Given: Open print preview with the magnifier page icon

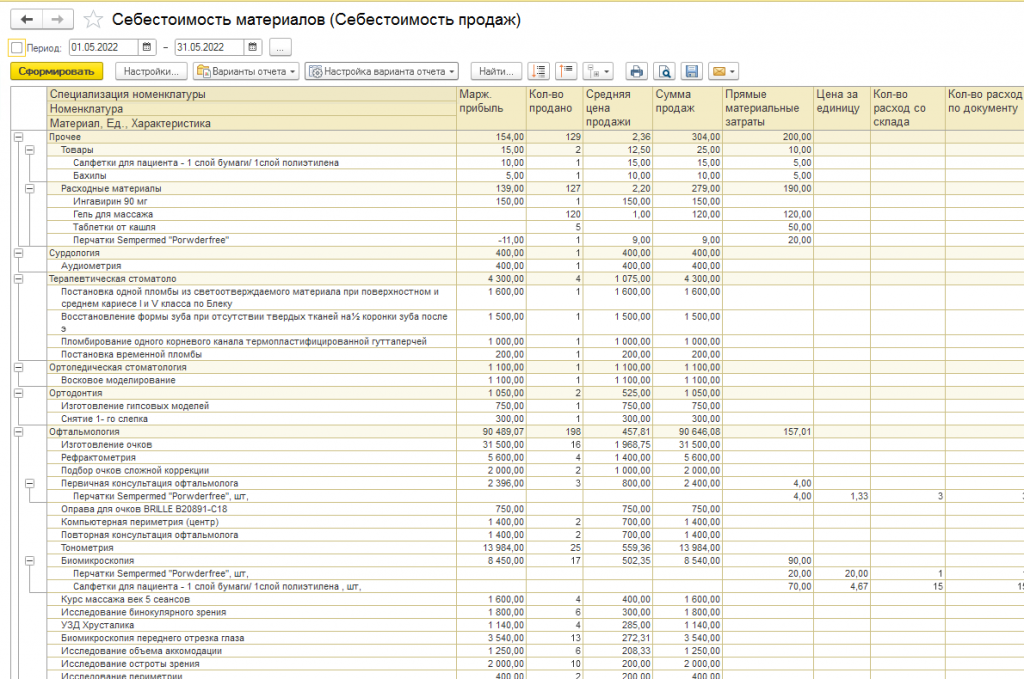Looking at the screenshot, I should coord(664,71).
